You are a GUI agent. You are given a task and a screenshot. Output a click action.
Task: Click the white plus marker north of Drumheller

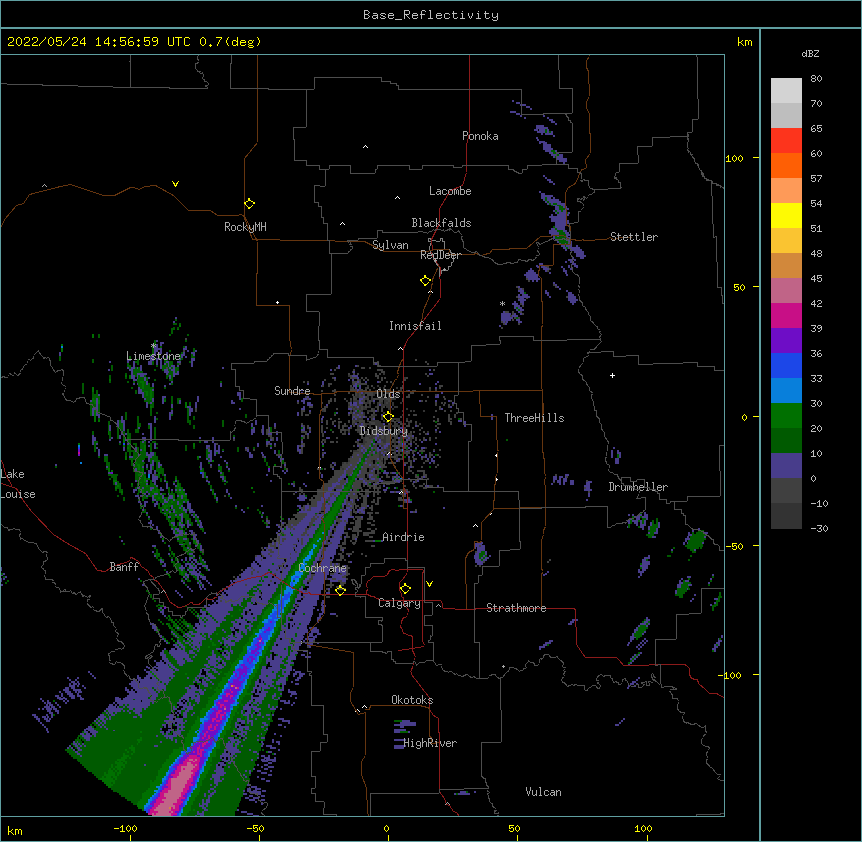(612, 375)
